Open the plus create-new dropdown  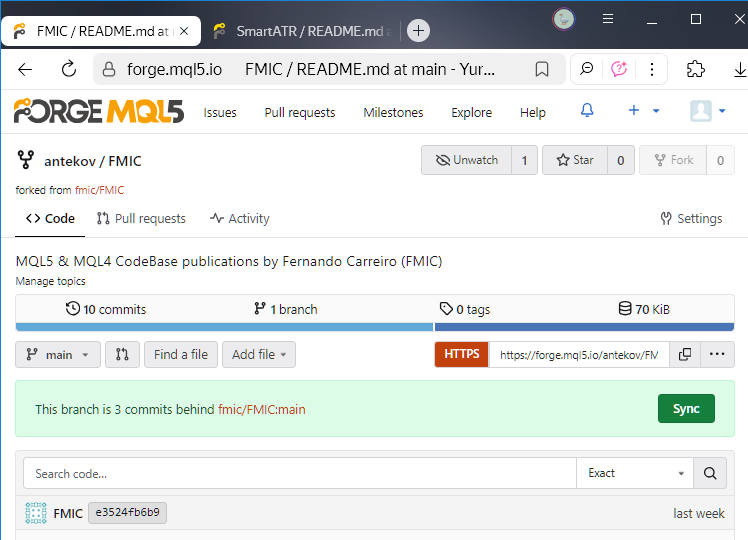click(x=643, y=111)
